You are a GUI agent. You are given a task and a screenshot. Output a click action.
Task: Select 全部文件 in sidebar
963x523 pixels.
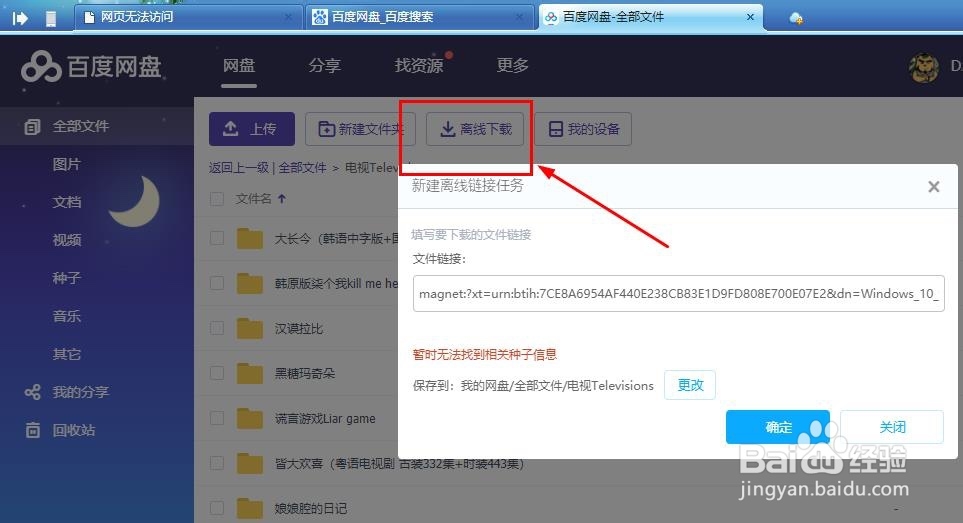click(97, 126)
